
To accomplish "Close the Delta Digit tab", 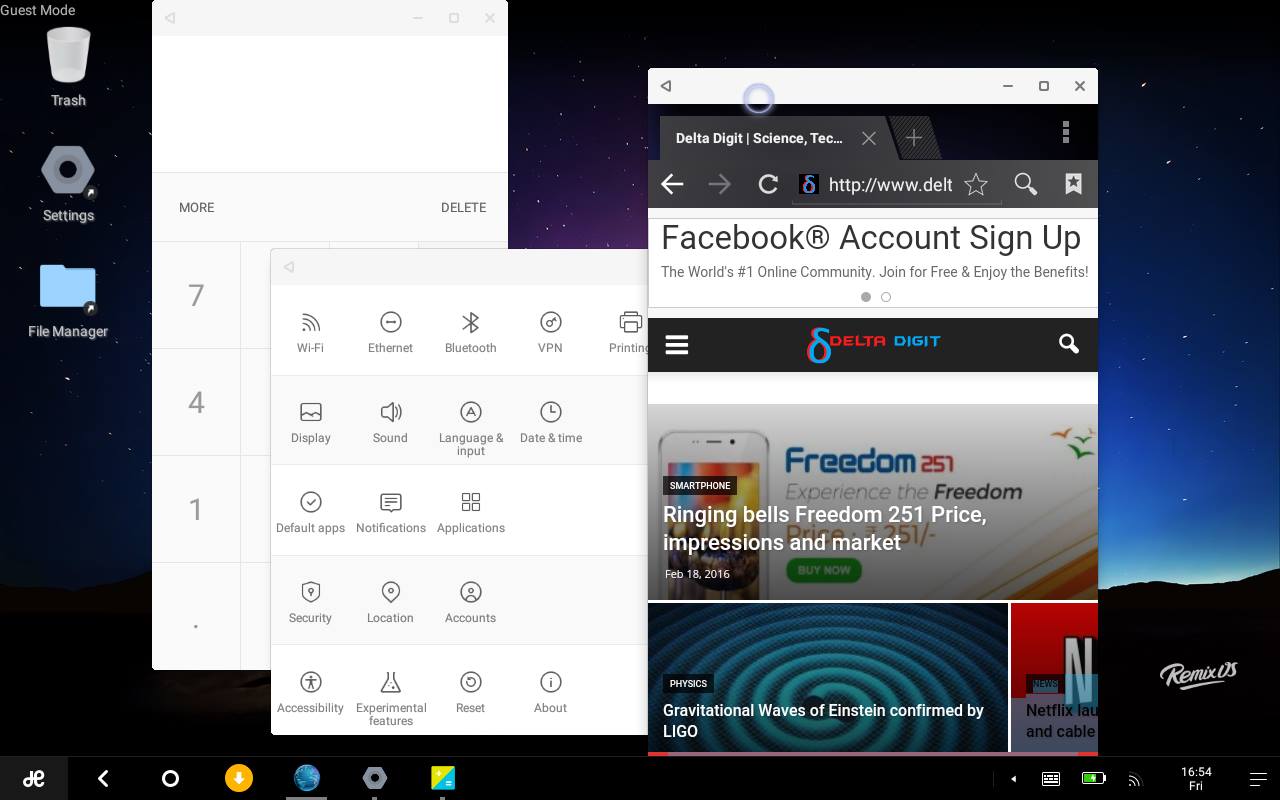I will [869, 139].
